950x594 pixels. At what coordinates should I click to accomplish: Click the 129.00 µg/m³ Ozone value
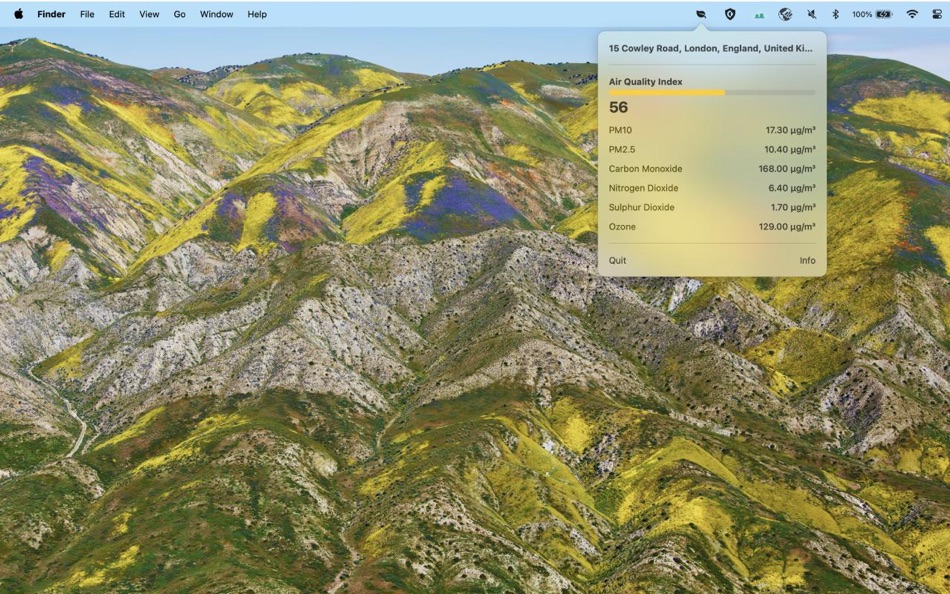point(787,227)
